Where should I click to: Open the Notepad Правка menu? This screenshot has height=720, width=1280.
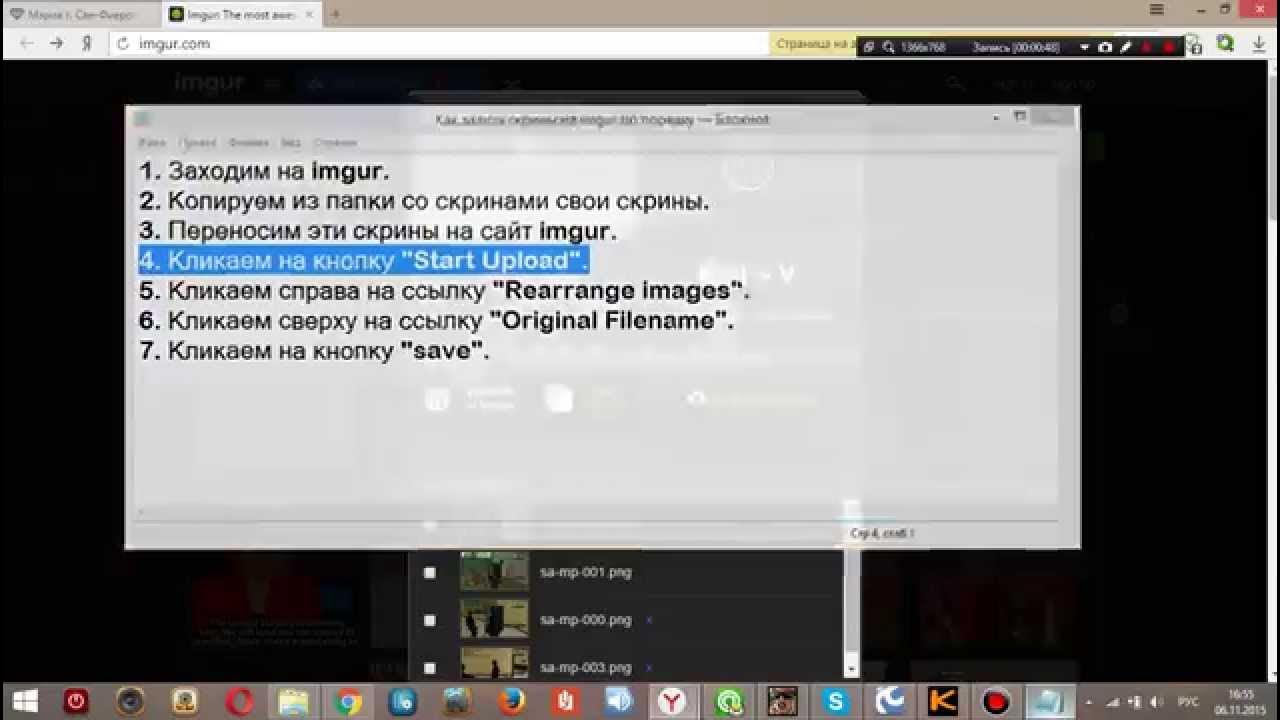198,143
